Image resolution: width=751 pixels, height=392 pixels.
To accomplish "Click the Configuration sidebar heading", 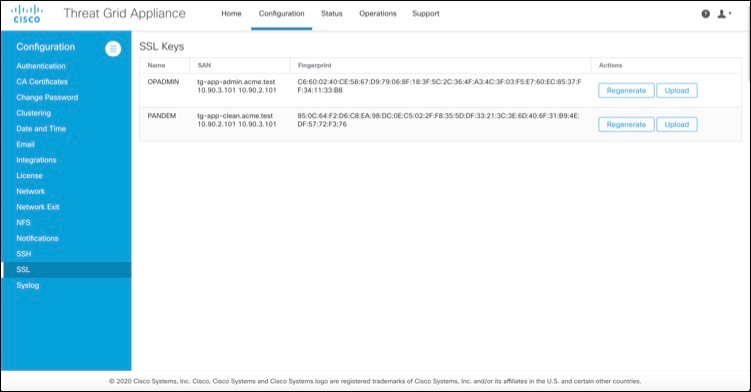I will pos(46,47).
